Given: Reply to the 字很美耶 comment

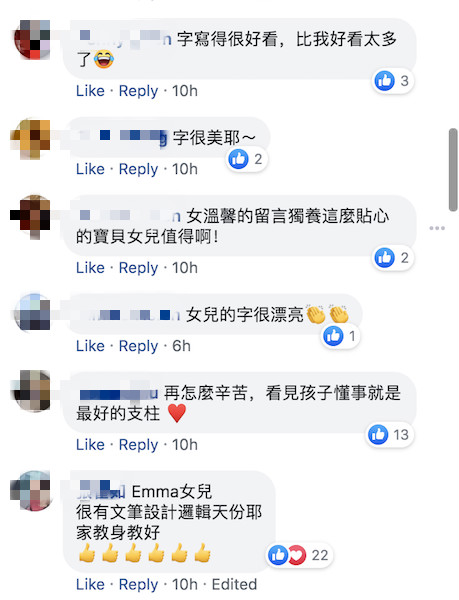Looking at the screenshot, I should click(138, 169).
